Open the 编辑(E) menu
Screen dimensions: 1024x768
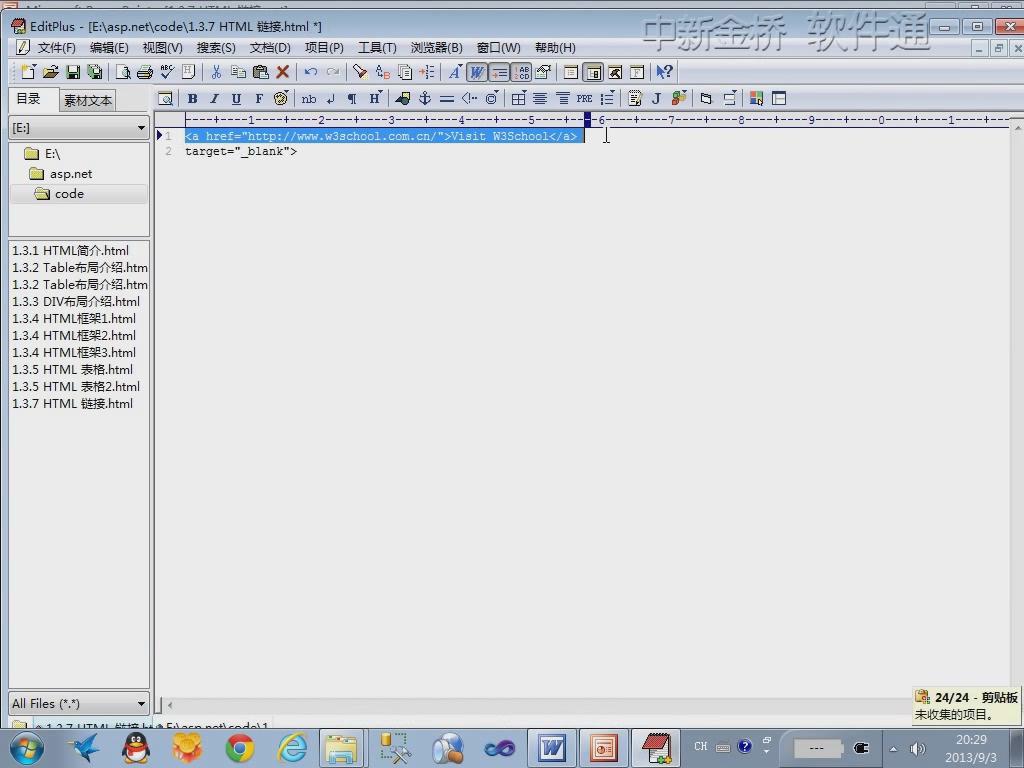(109, 48)
